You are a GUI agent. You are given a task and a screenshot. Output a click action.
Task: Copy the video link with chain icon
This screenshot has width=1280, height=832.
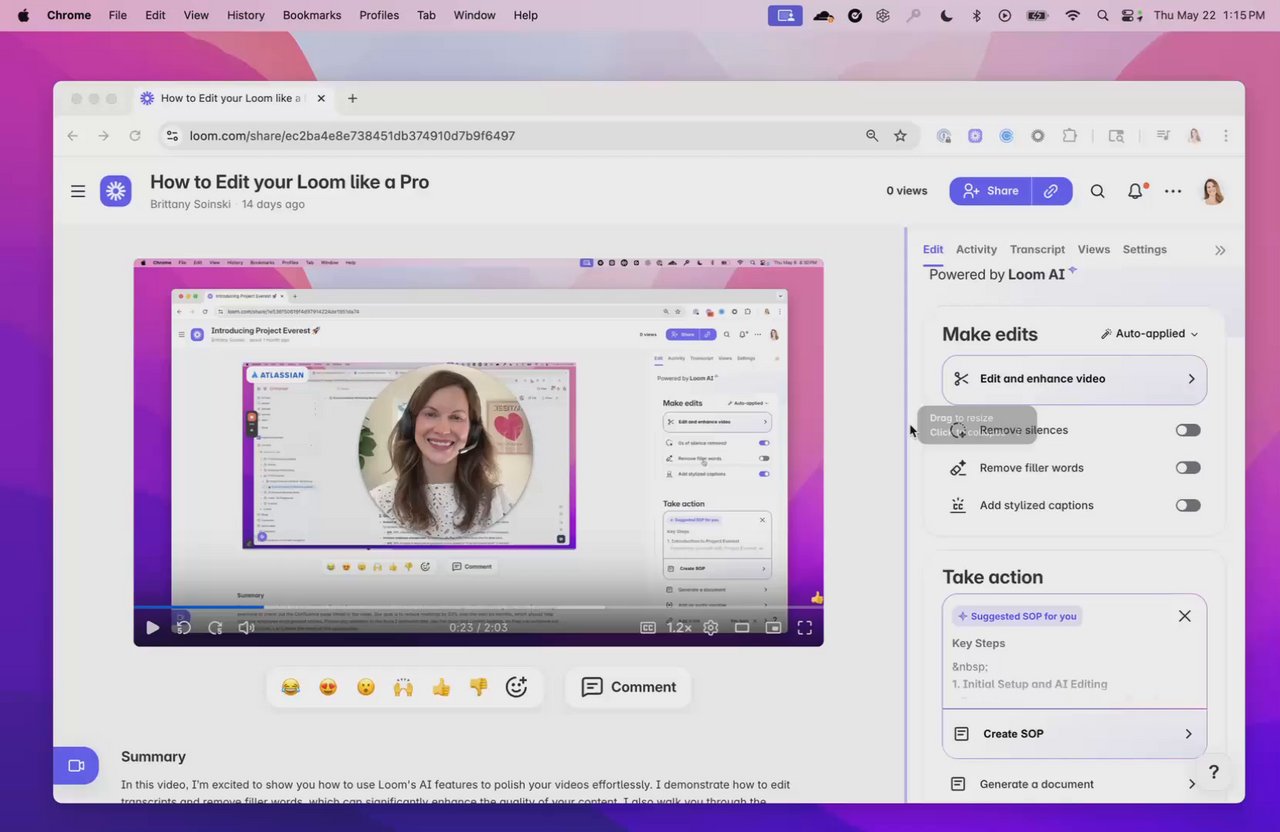[1051, 191]
